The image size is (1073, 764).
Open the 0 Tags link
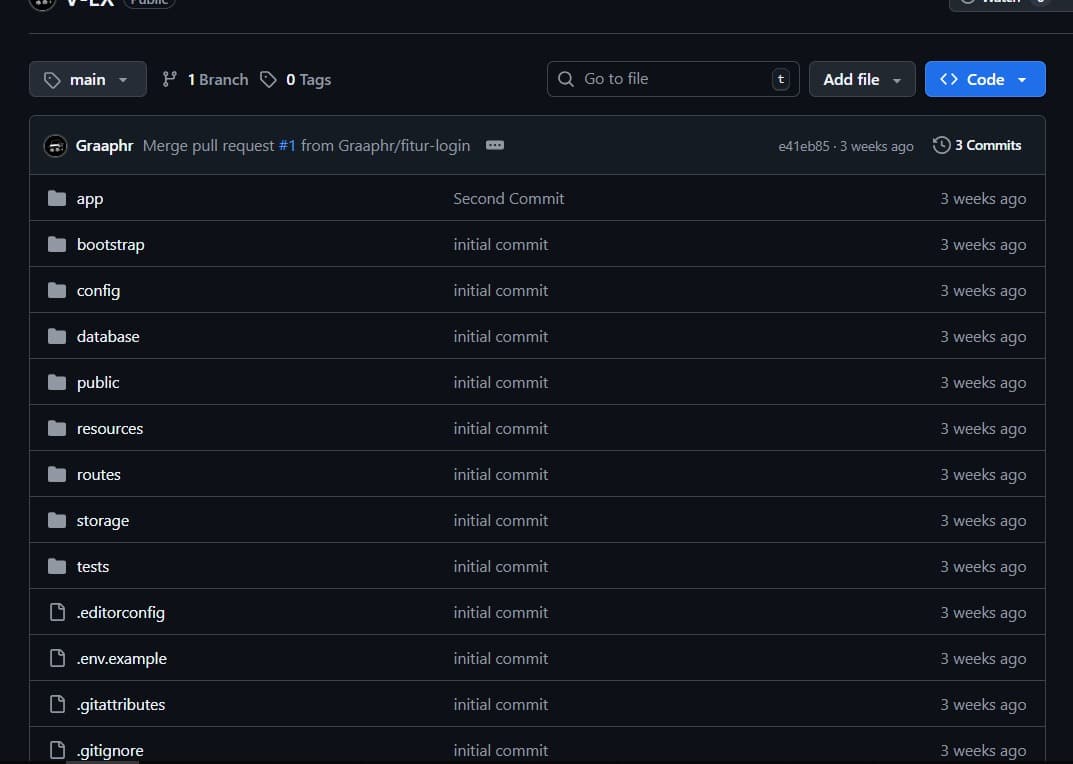[x=296, y=80]
